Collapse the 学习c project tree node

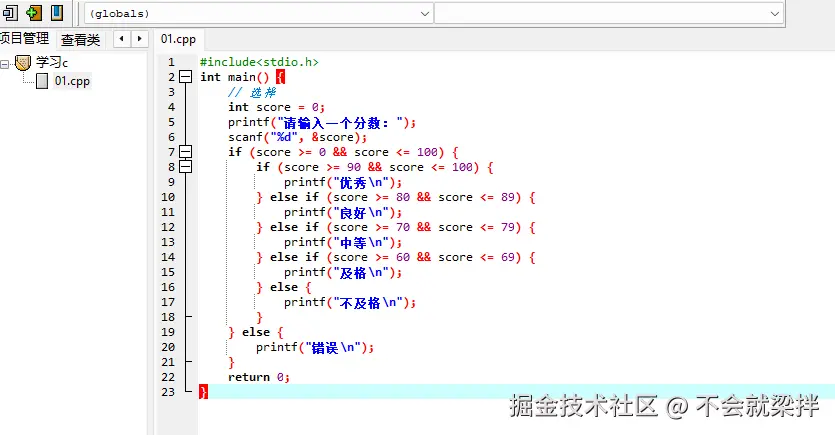point(4,64)
